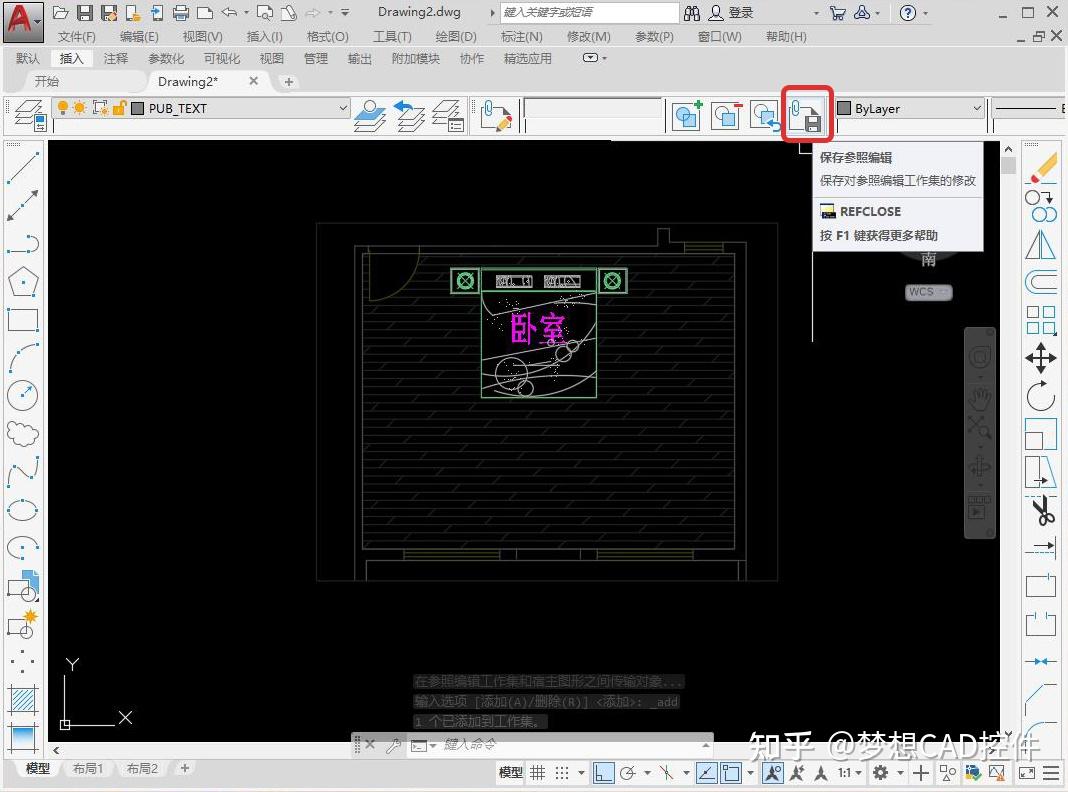Screen dimensions: 1068x792
Task: Open the ByLayer color dropdown
Action: [976, 107]
